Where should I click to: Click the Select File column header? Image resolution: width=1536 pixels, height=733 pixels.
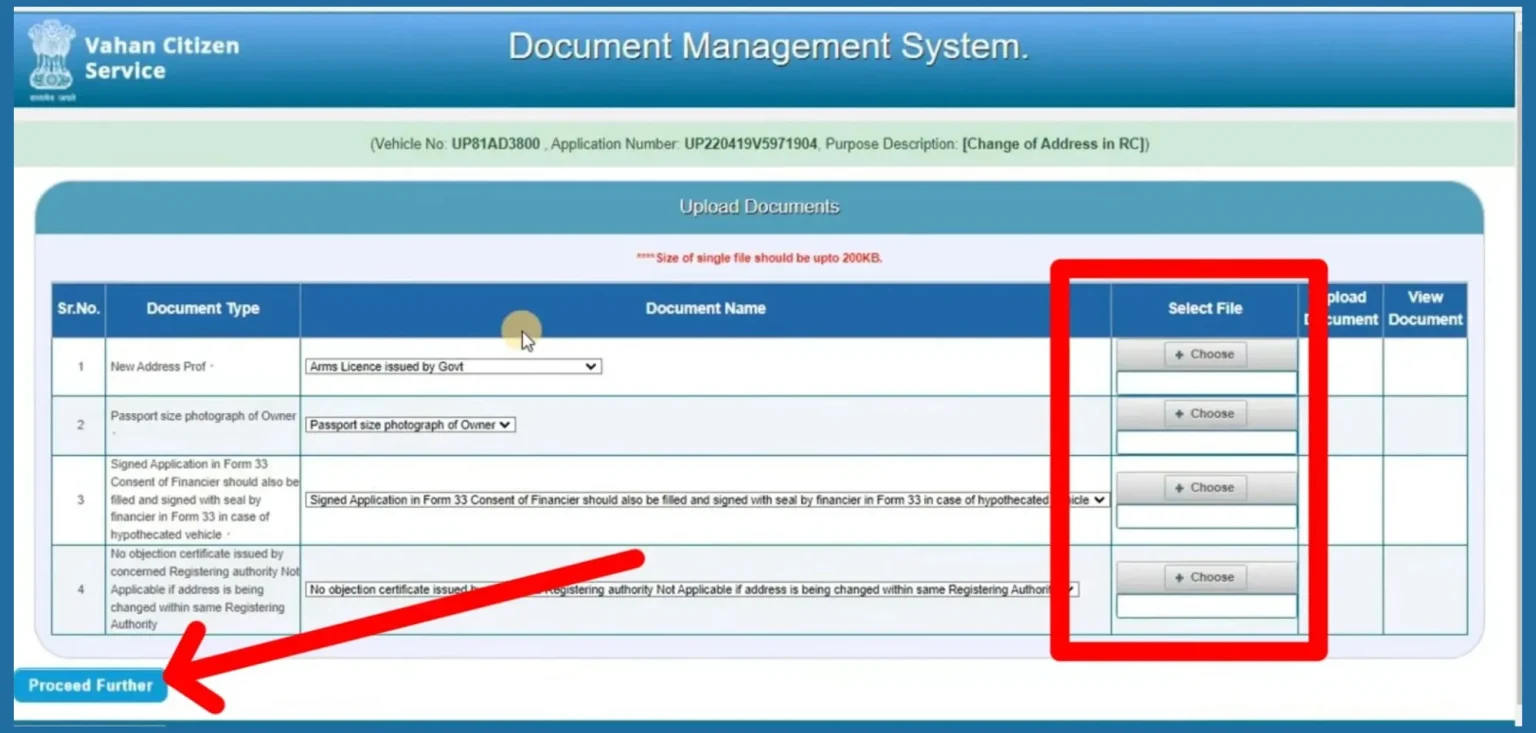tap(1205, 308)
